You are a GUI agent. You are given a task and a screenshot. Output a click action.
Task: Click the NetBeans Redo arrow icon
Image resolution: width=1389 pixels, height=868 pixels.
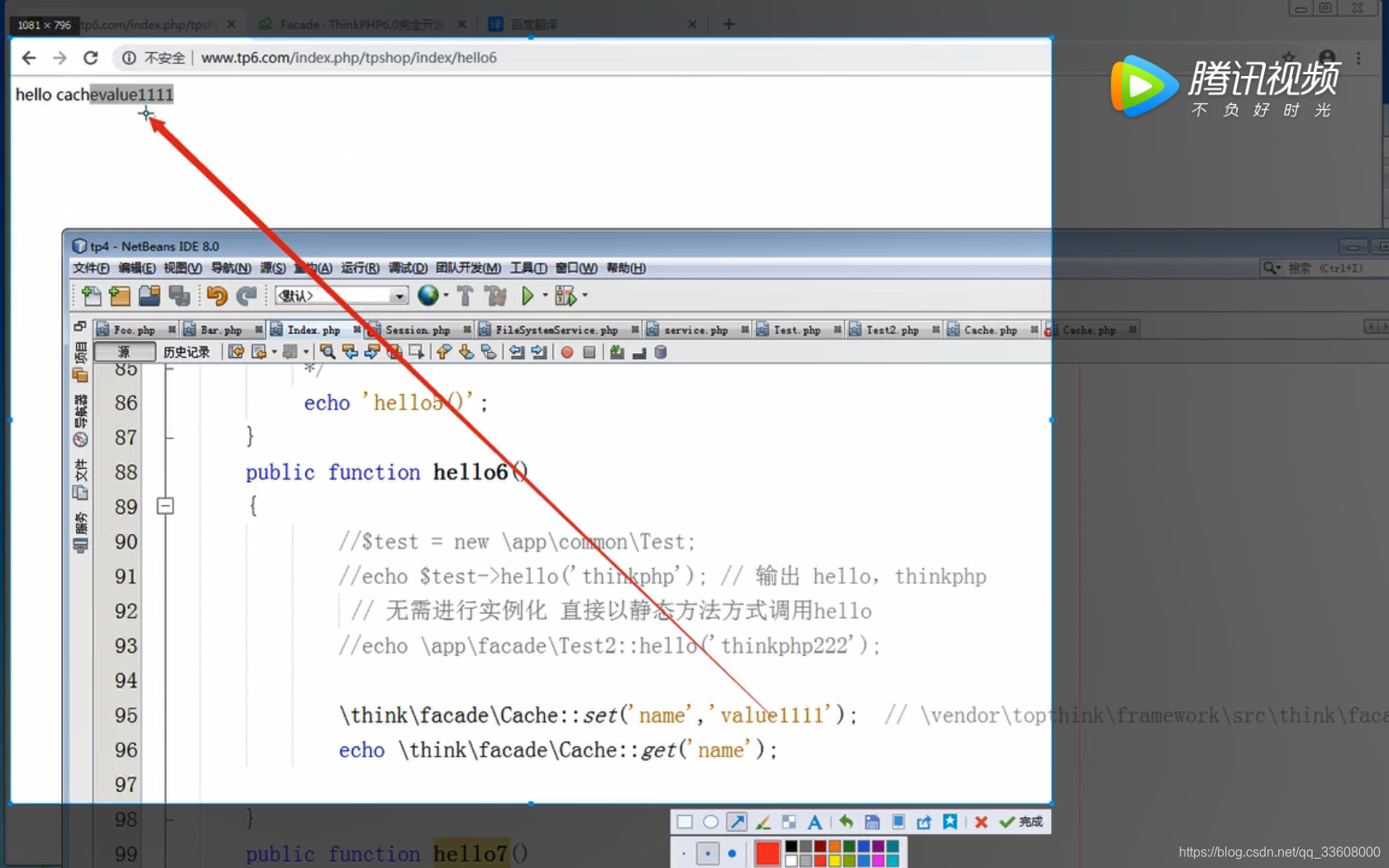[x=246, y=296]
